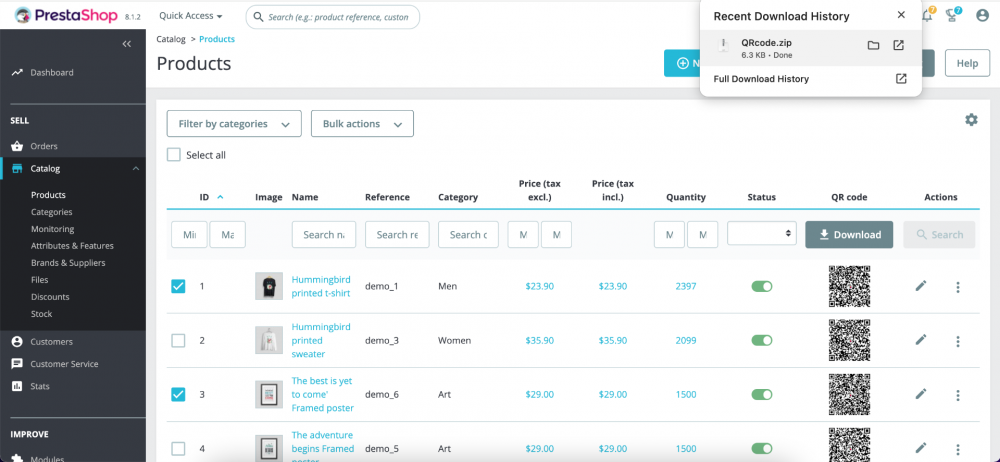Screen dimensions: 1000x462
Task: Click QR code of Hummingbird printed sweater
Action: click(849, 341)
